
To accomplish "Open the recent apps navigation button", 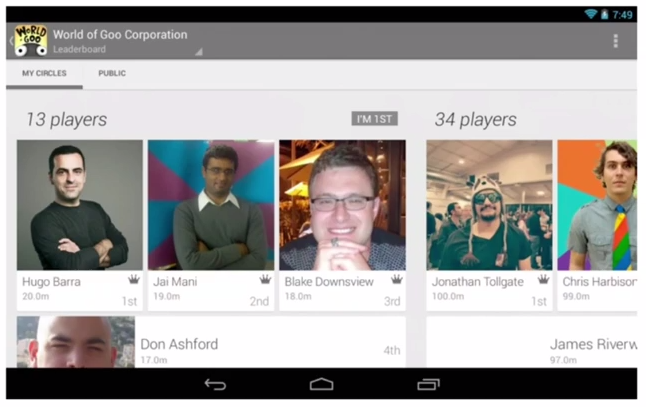I will [x=428, y=384].
